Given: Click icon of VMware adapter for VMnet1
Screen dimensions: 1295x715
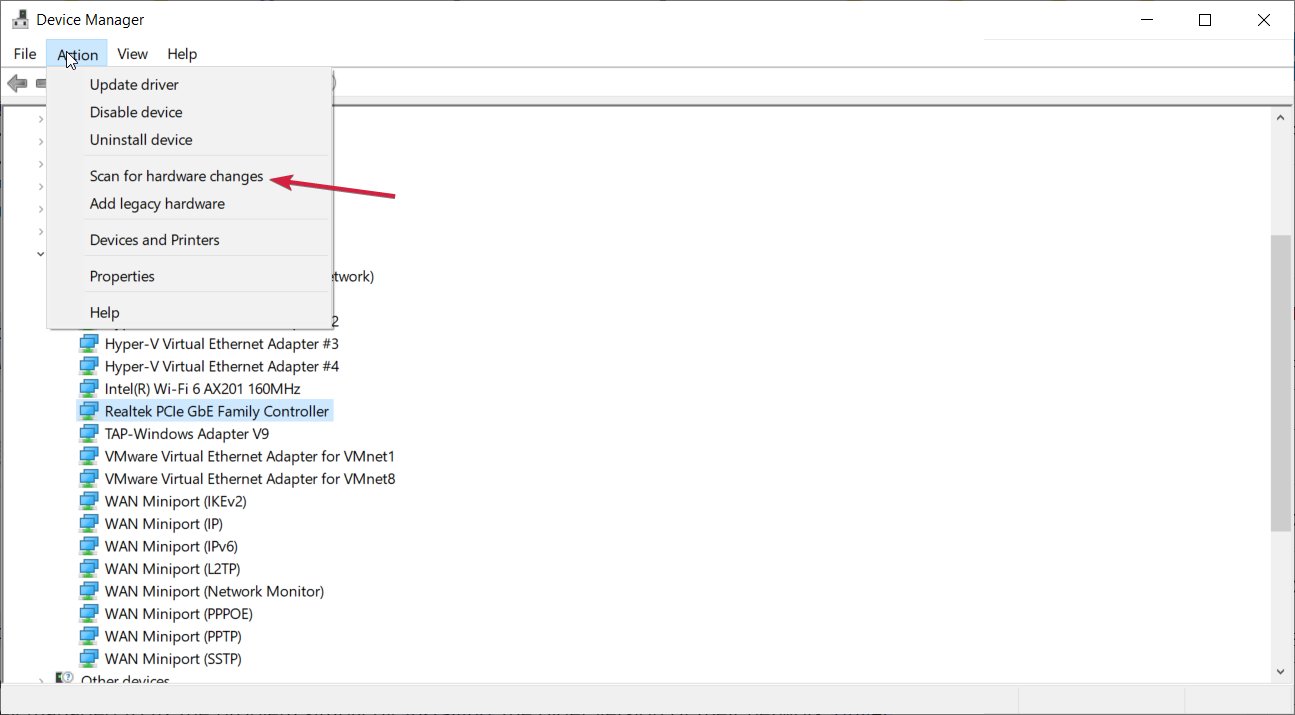Looking at the screenshot, I should pos(89,456).
